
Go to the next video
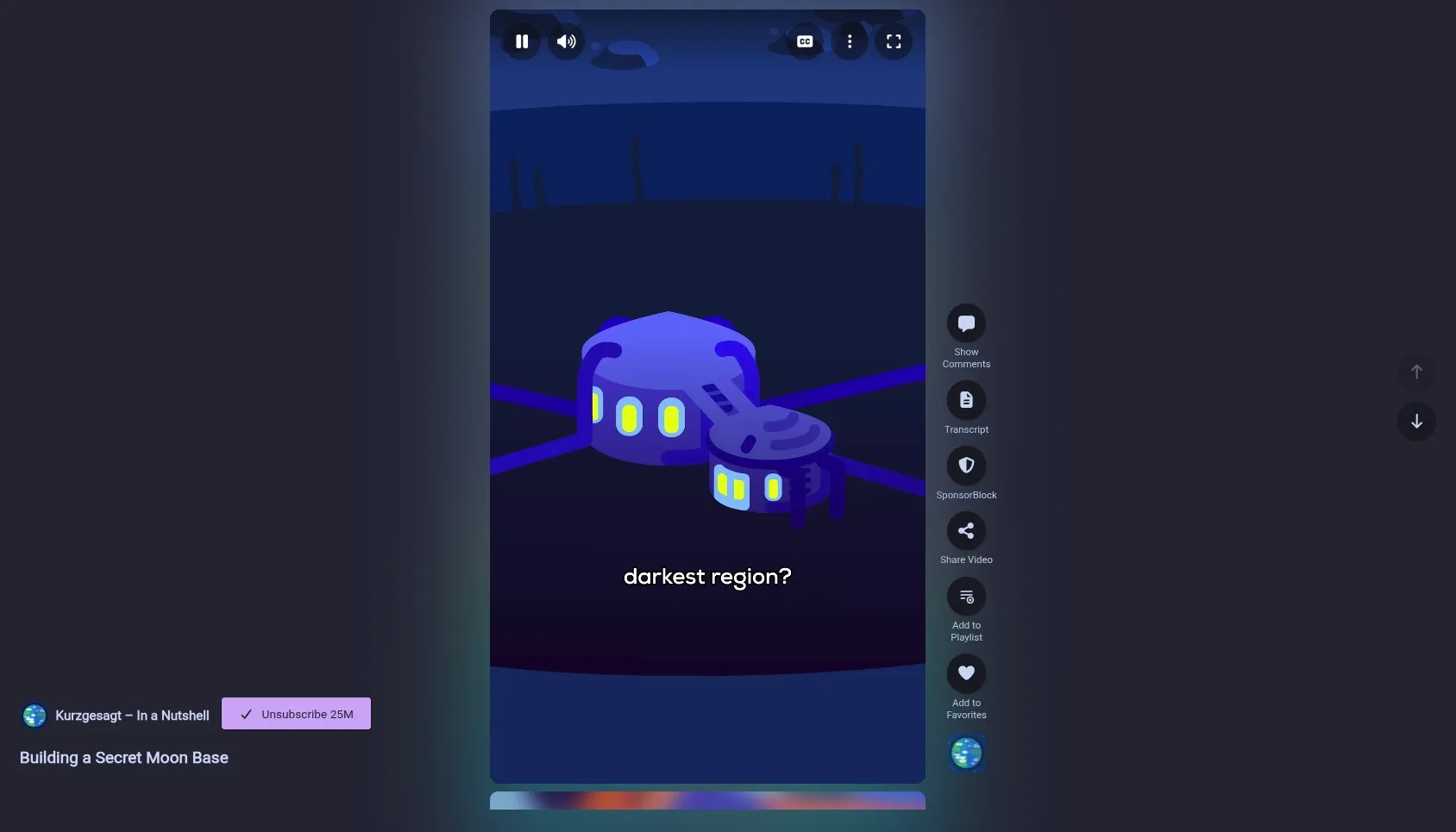click(x=1416, y=422)
